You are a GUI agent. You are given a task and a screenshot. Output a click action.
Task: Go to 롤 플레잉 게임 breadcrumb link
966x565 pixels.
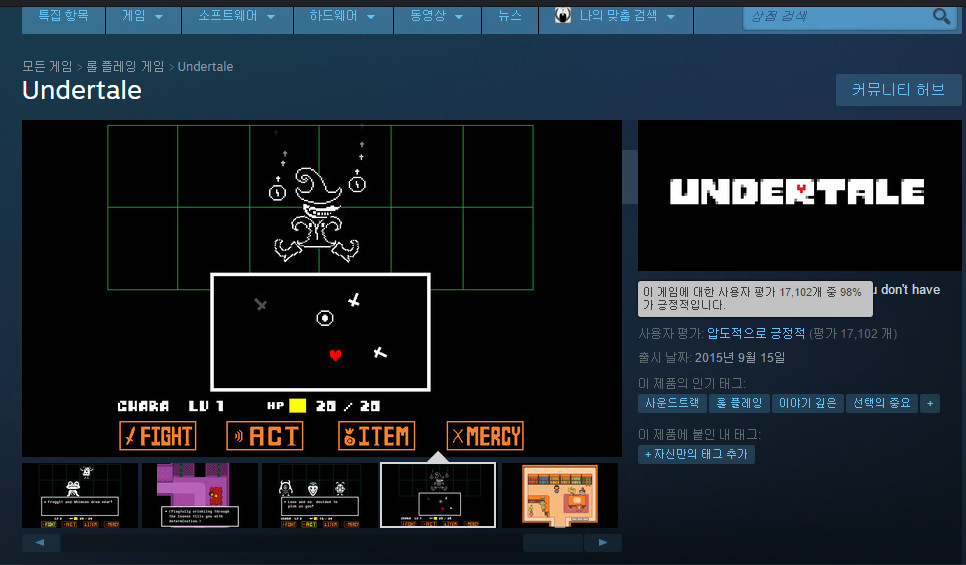tap(125, 67)
